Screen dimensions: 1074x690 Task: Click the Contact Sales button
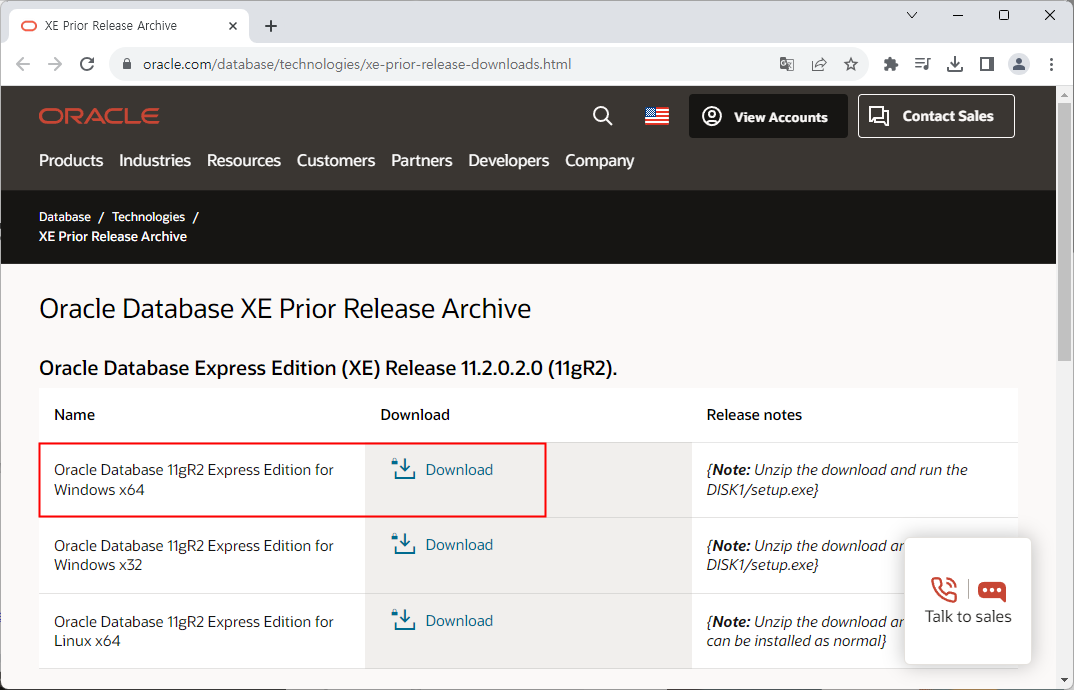(x=936, y=116)
